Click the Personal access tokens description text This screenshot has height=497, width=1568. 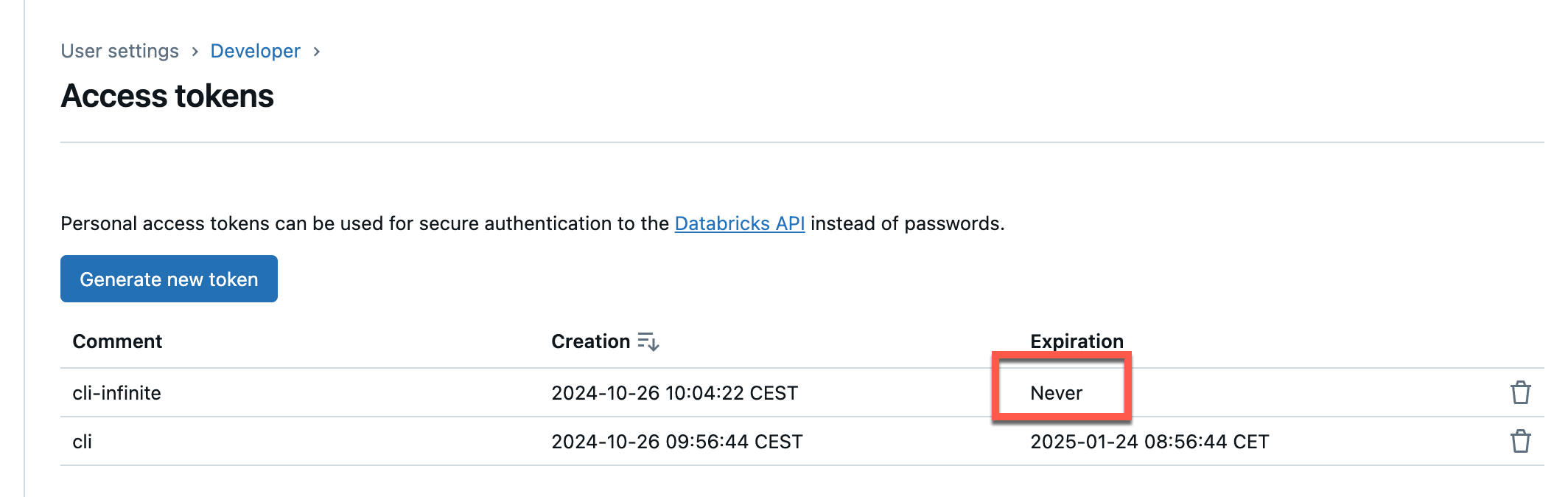point(365,223)
